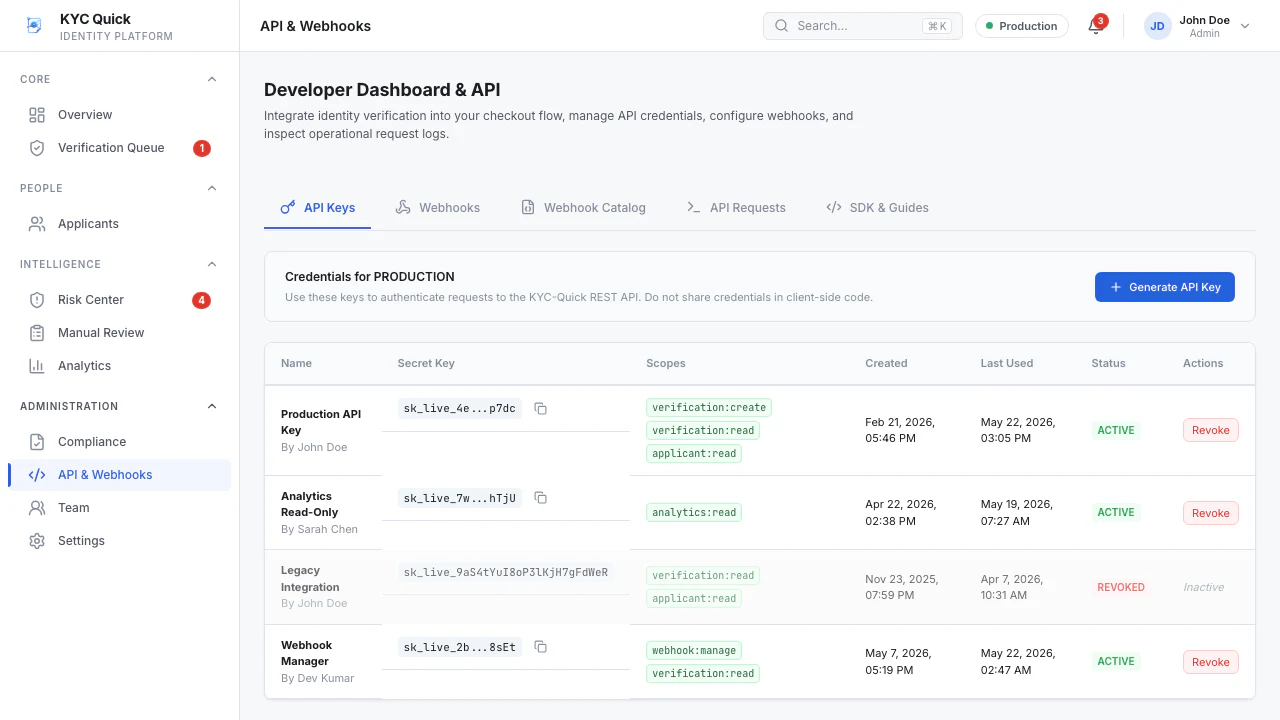Click the analytics:read scope tag
1280x720 pixels.
[x=694, y=513]
